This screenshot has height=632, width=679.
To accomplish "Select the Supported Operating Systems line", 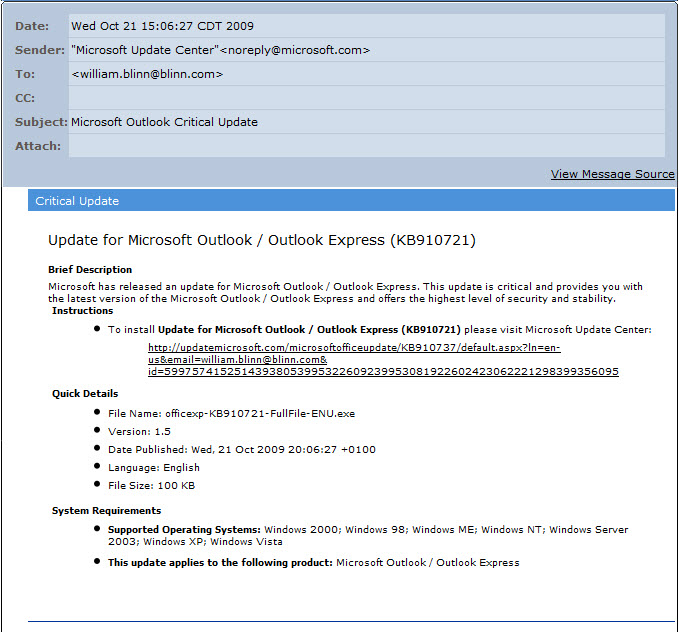I will pyautogui.click(x=368, y=536).
